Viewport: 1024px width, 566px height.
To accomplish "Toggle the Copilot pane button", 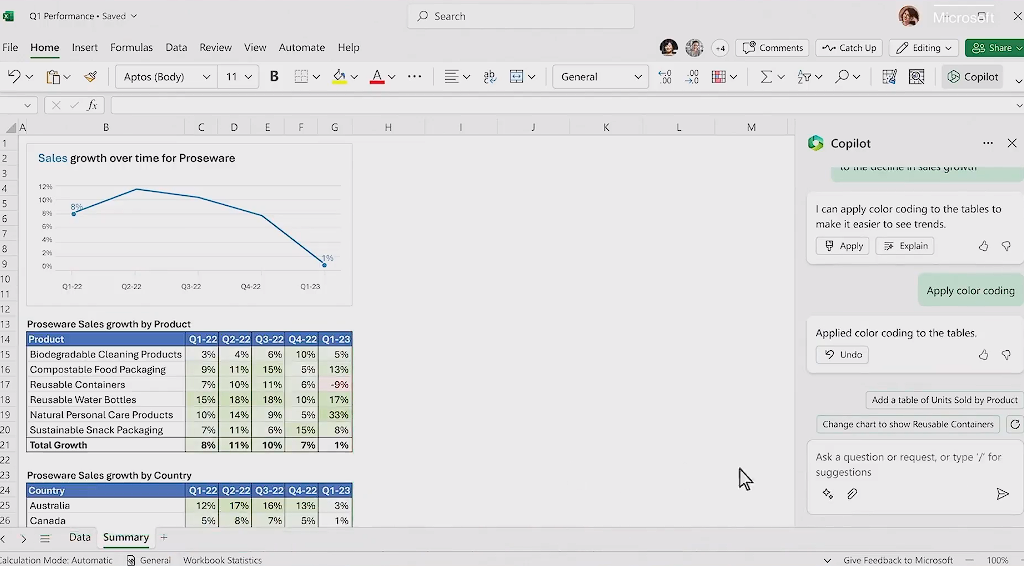I will [x=972, y=76].
